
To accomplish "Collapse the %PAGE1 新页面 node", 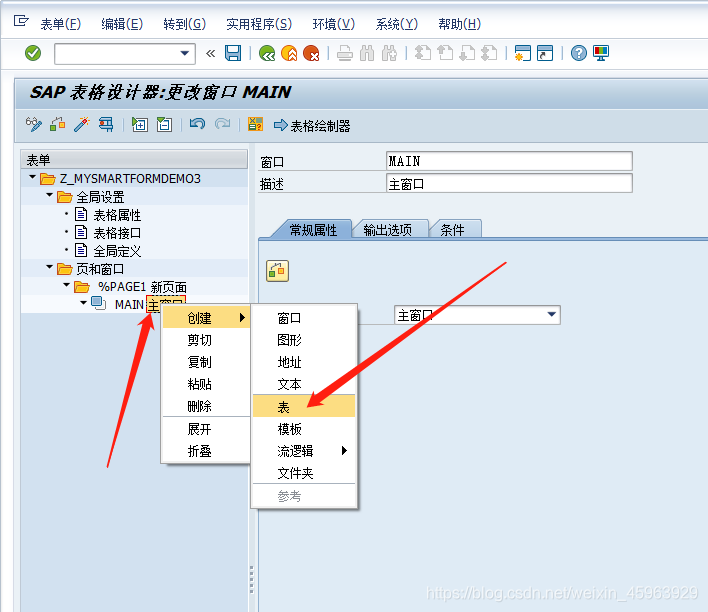I will tap(67, 285).
